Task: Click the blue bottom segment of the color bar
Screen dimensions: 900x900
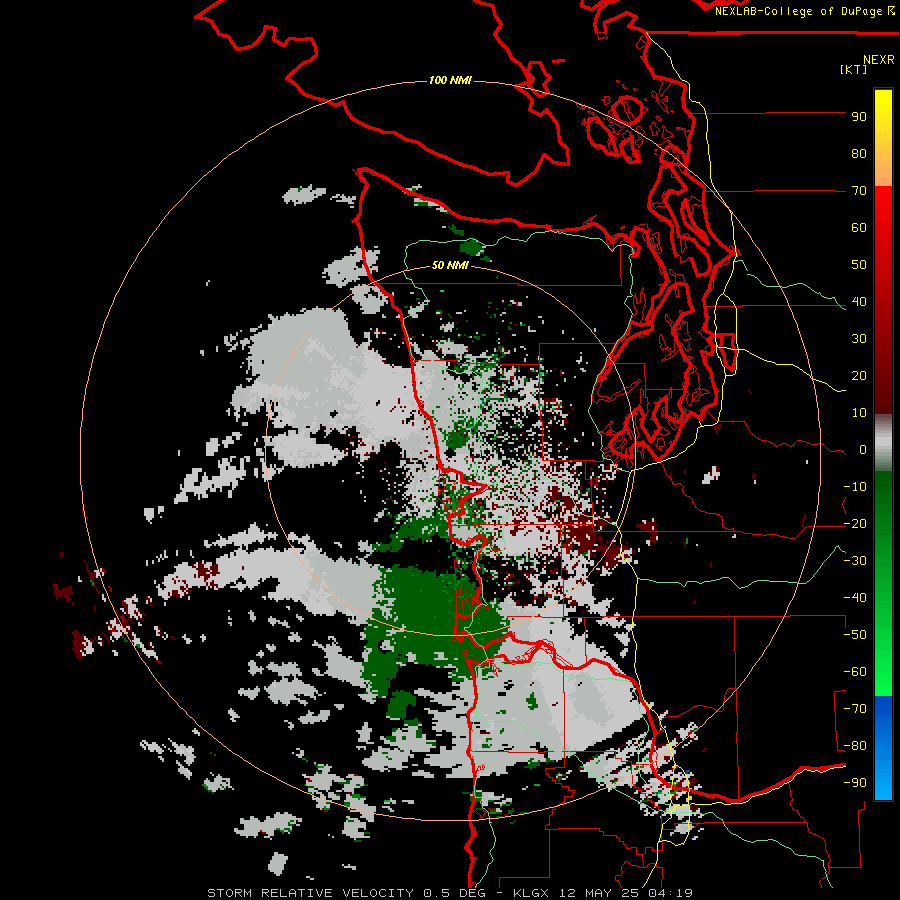Action: 883,748
